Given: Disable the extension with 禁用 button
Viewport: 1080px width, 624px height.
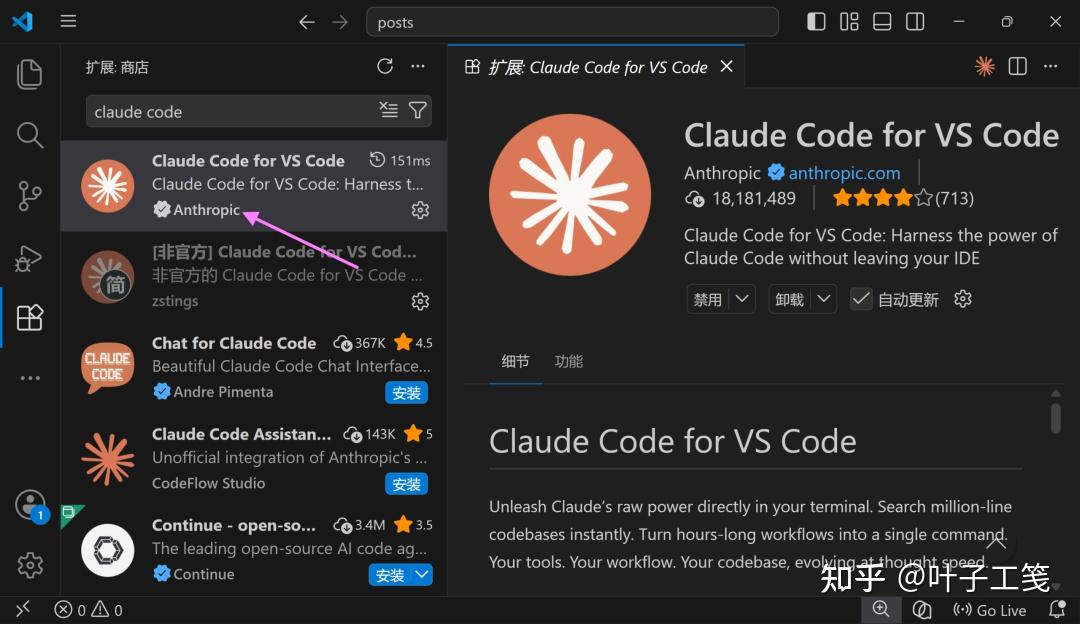Looking at the screenshot, I should [707, 300].
